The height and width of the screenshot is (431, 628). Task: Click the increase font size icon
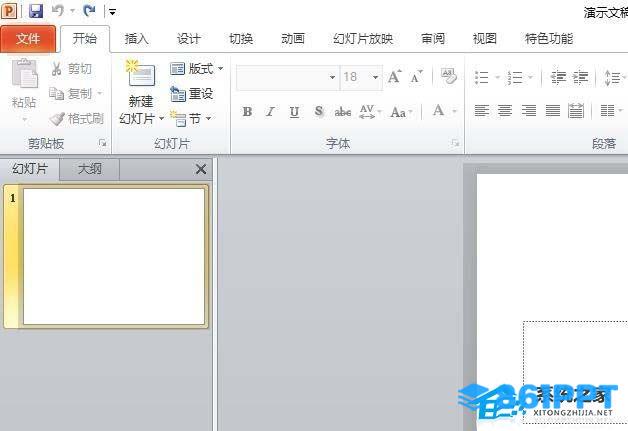(395, 76)
